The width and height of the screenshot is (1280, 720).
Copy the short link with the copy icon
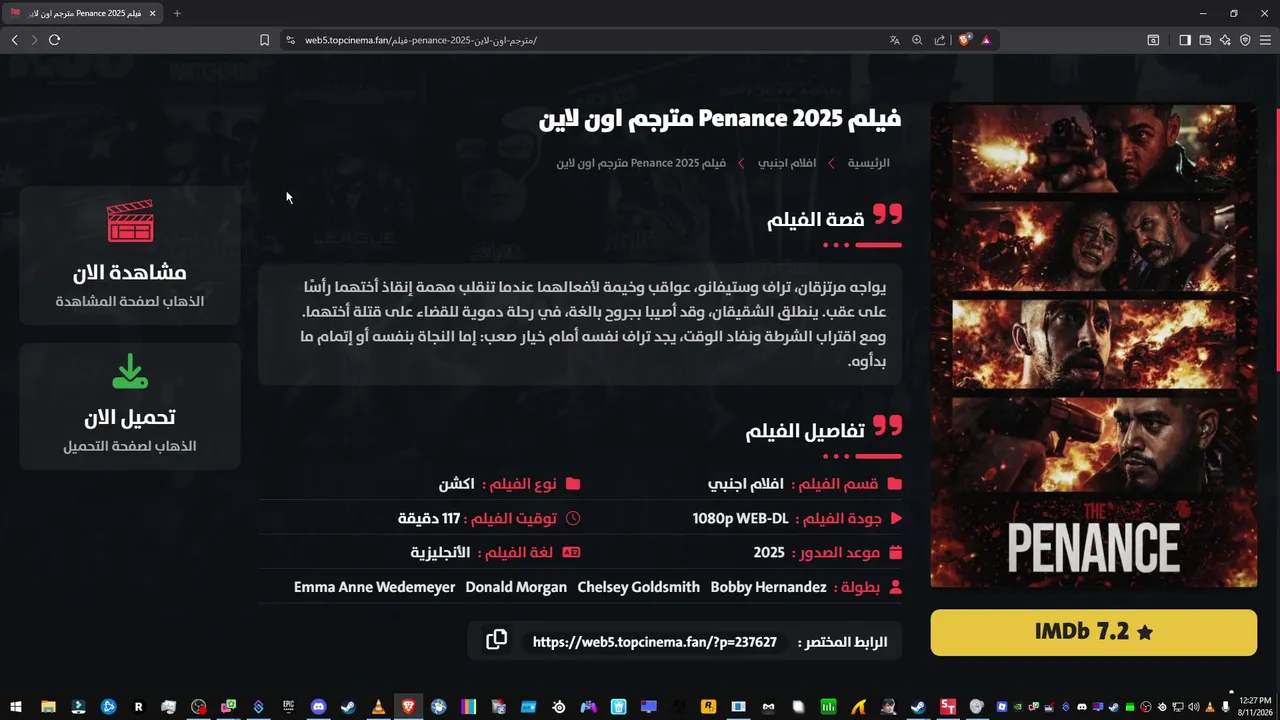point(496,640)
